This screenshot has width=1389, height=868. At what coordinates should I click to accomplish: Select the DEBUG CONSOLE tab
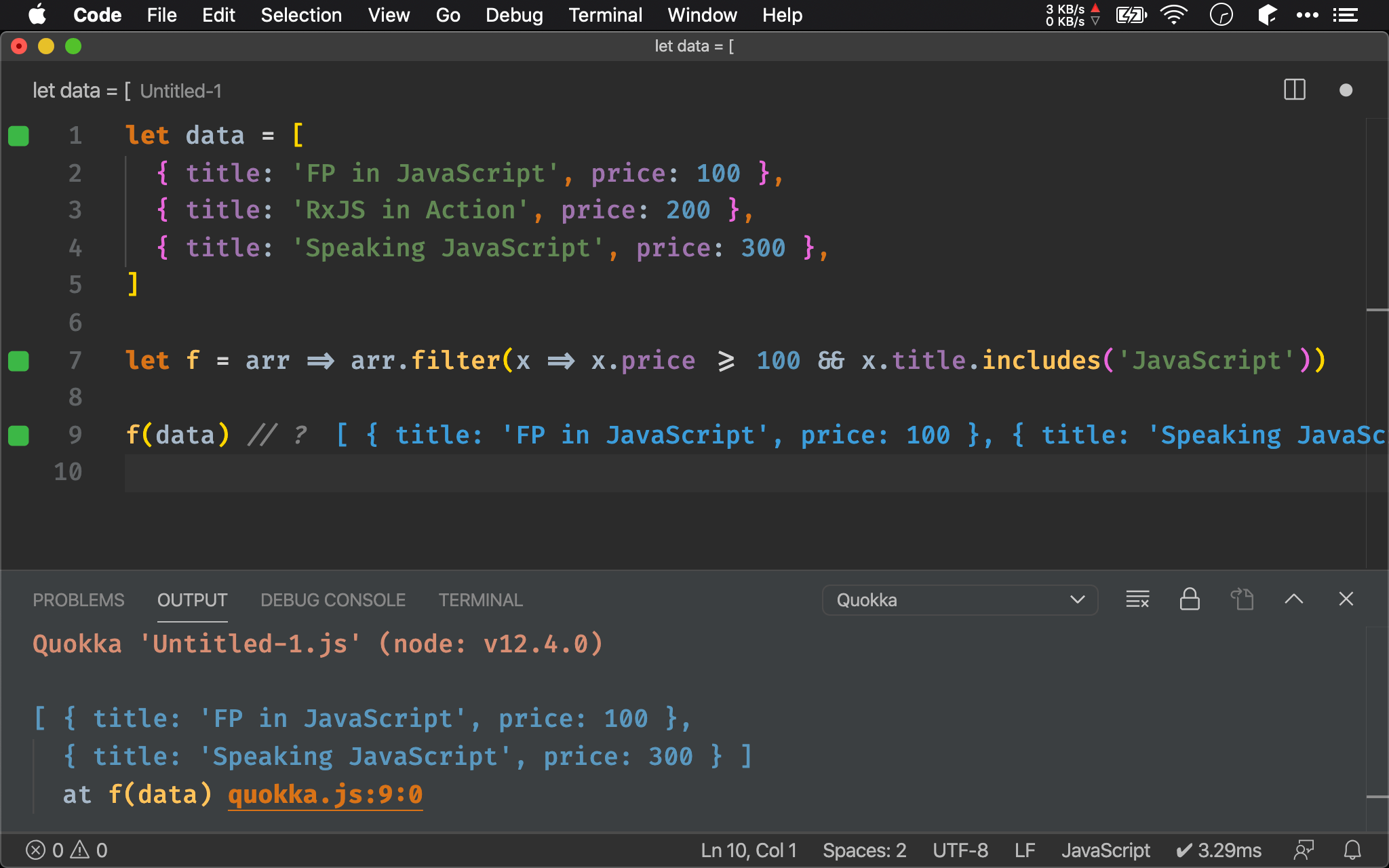pyautogui.click(x=331, y=600)
